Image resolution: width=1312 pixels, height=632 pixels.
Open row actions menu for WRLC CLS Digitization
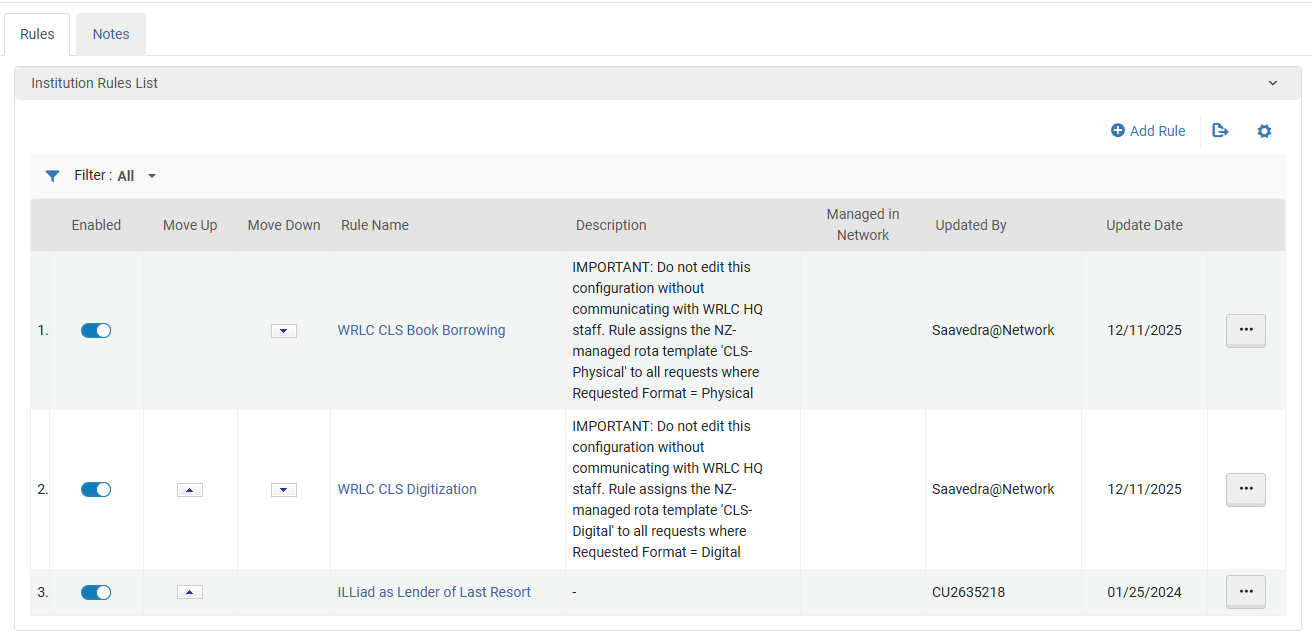click(x=1245, y=489)
